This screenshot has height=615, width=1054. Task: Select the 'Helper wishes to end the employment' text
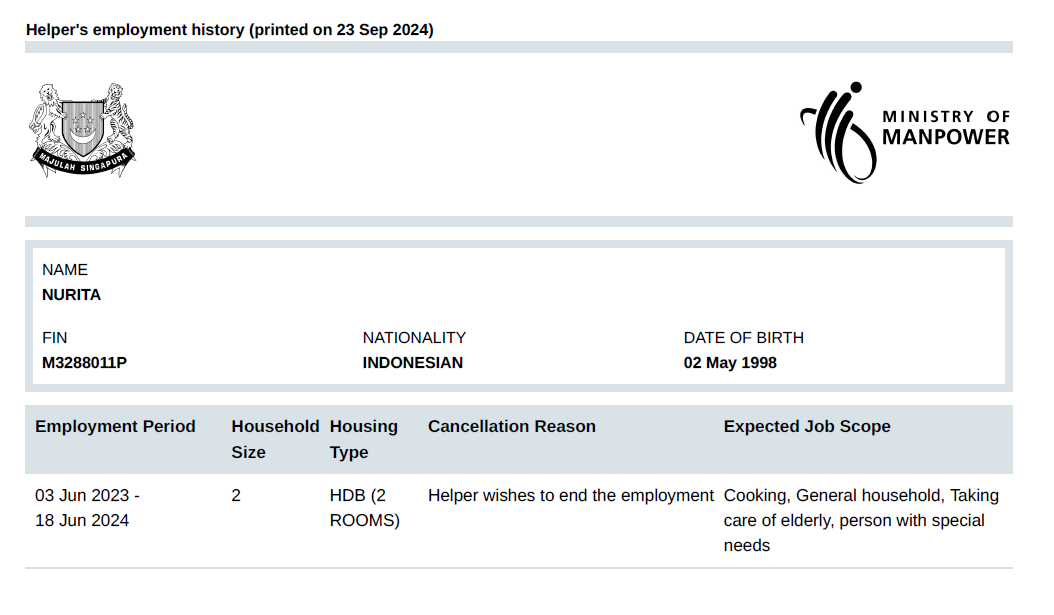pyautogui.click(x=570, y=496)
